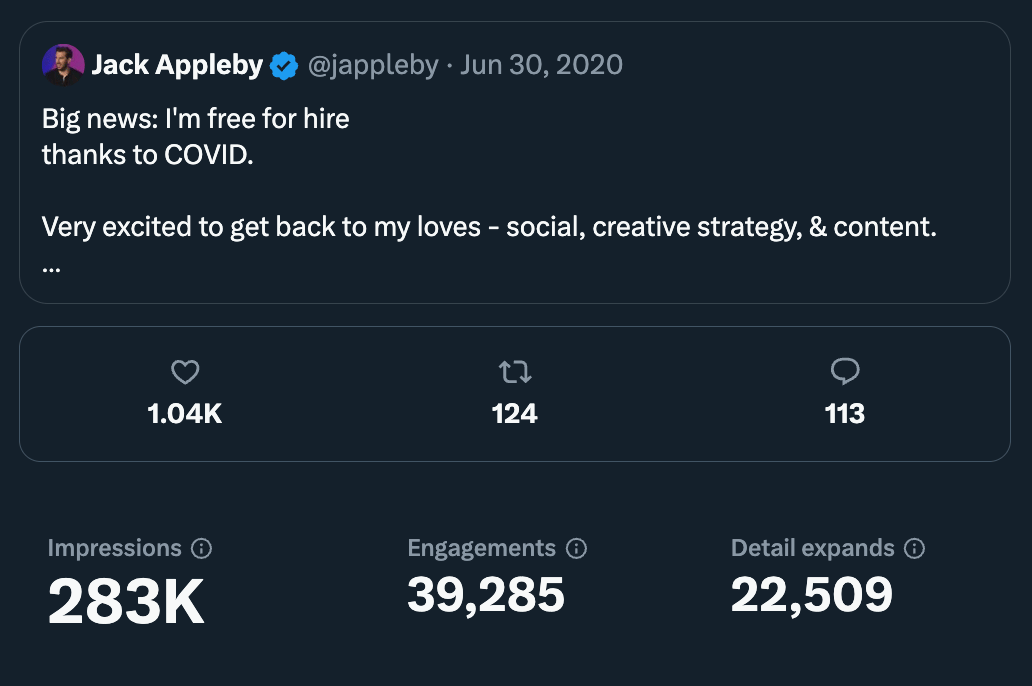Click Jack Appleby's profile avatar
Image resolution: width=1032 pixels, height=686 pixels.
coord(62,65)
